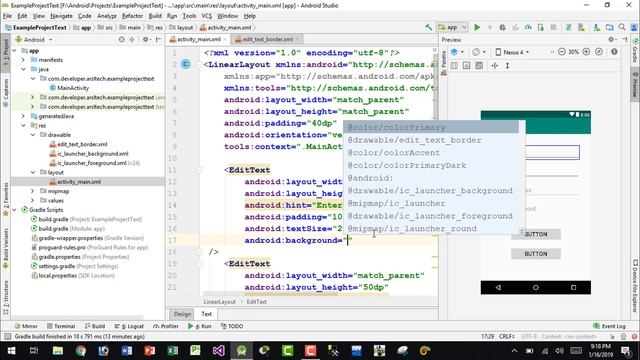This screenshot has width=640, height=360.
Task: Open the Android Profiler toolbar icon
Action: [x=528, y=27]
